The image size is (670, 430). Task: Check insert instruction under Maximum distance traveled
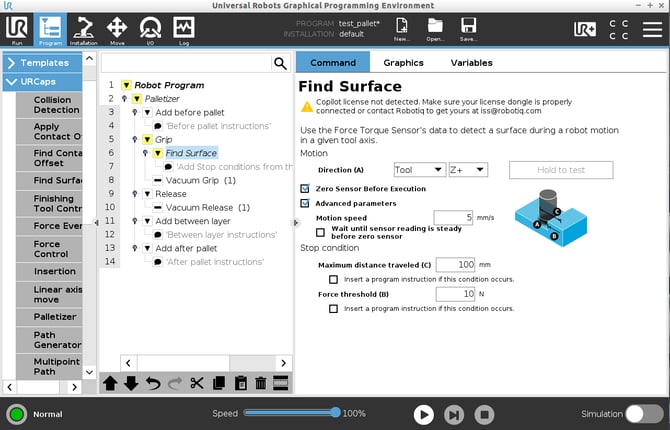(x=334, y=280)
